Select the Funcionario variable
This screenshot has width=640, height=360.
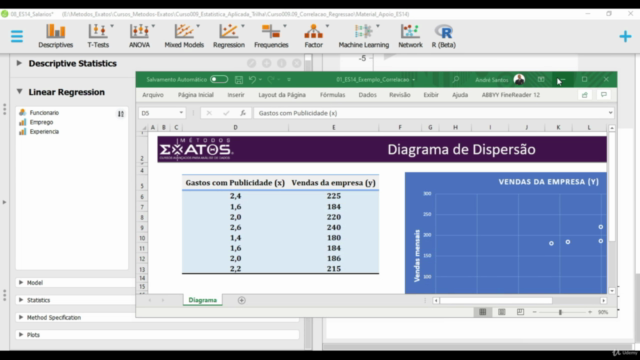44,113
